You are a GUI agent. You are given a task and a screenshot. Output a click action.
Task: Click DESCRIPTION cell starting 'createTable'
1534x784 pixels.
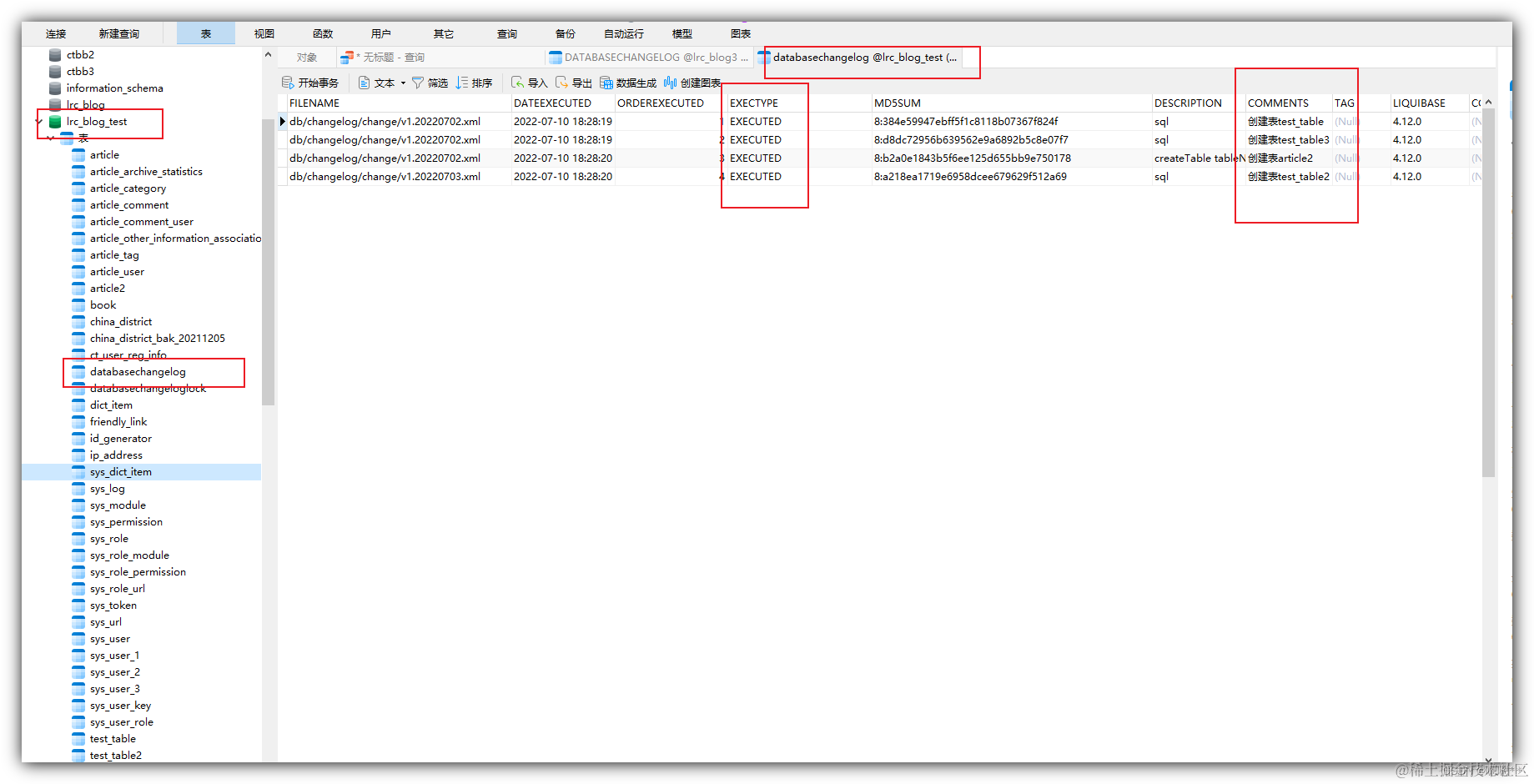click(x=1199, y=158)
